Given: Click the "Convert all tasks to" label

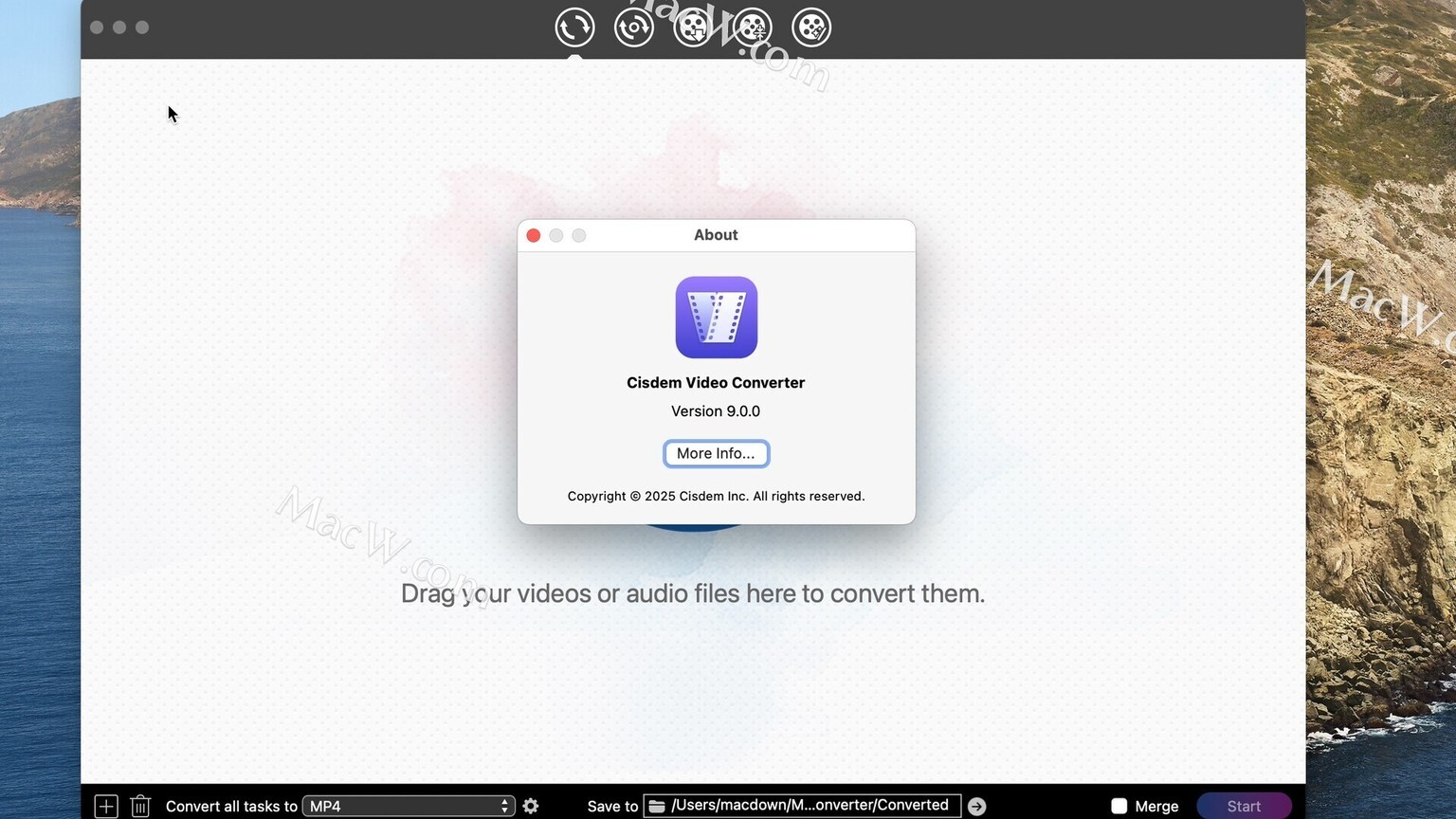Looking at the screenshot, I should [231, 807].
